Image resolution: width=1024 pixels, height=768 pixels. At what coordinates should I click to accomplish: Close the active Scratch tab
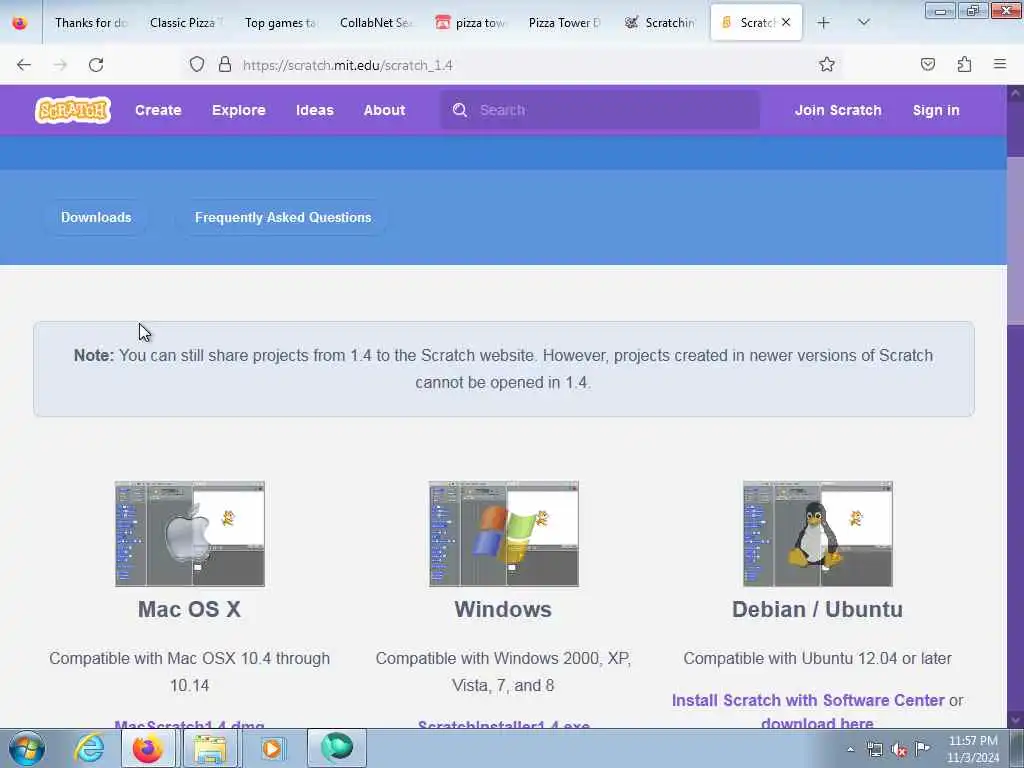click(786, 22)
